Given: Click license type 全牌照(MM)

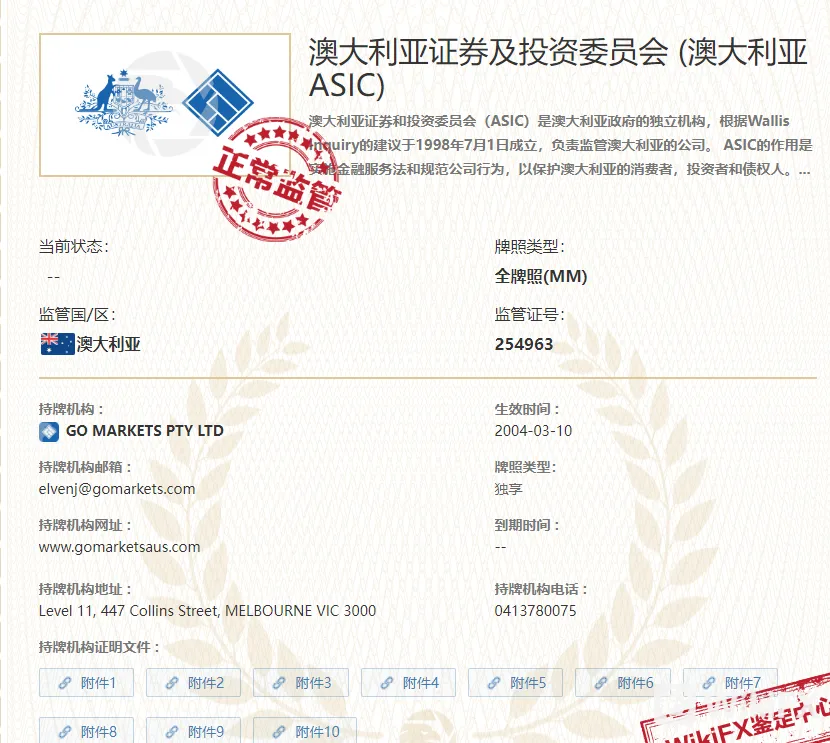Looking at the screenshot, I should coord(541,276).
